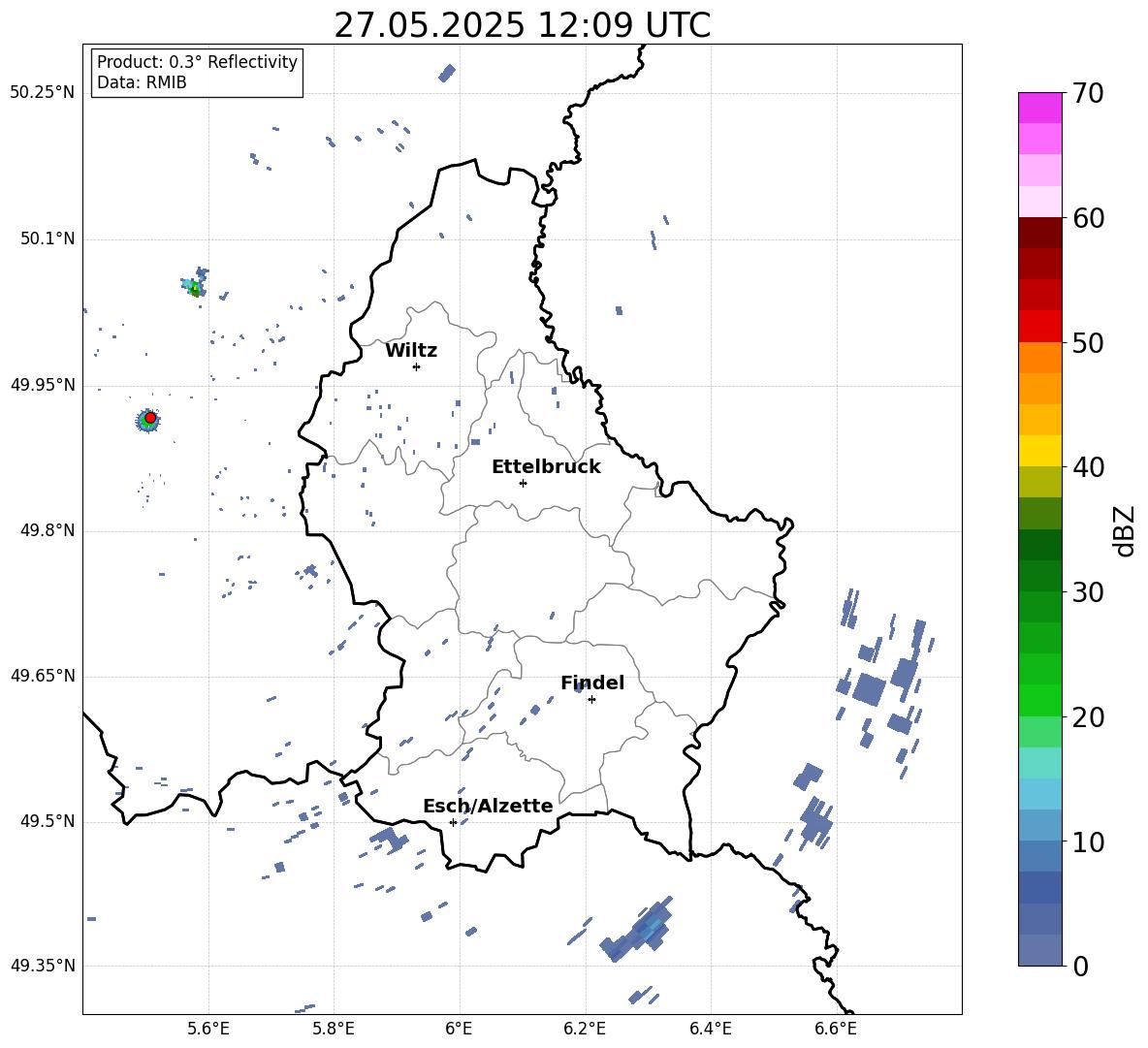1148x1048 pixels.
Task: Click the 5.8°E longitude label
Action: click(x=334, y=1029)
